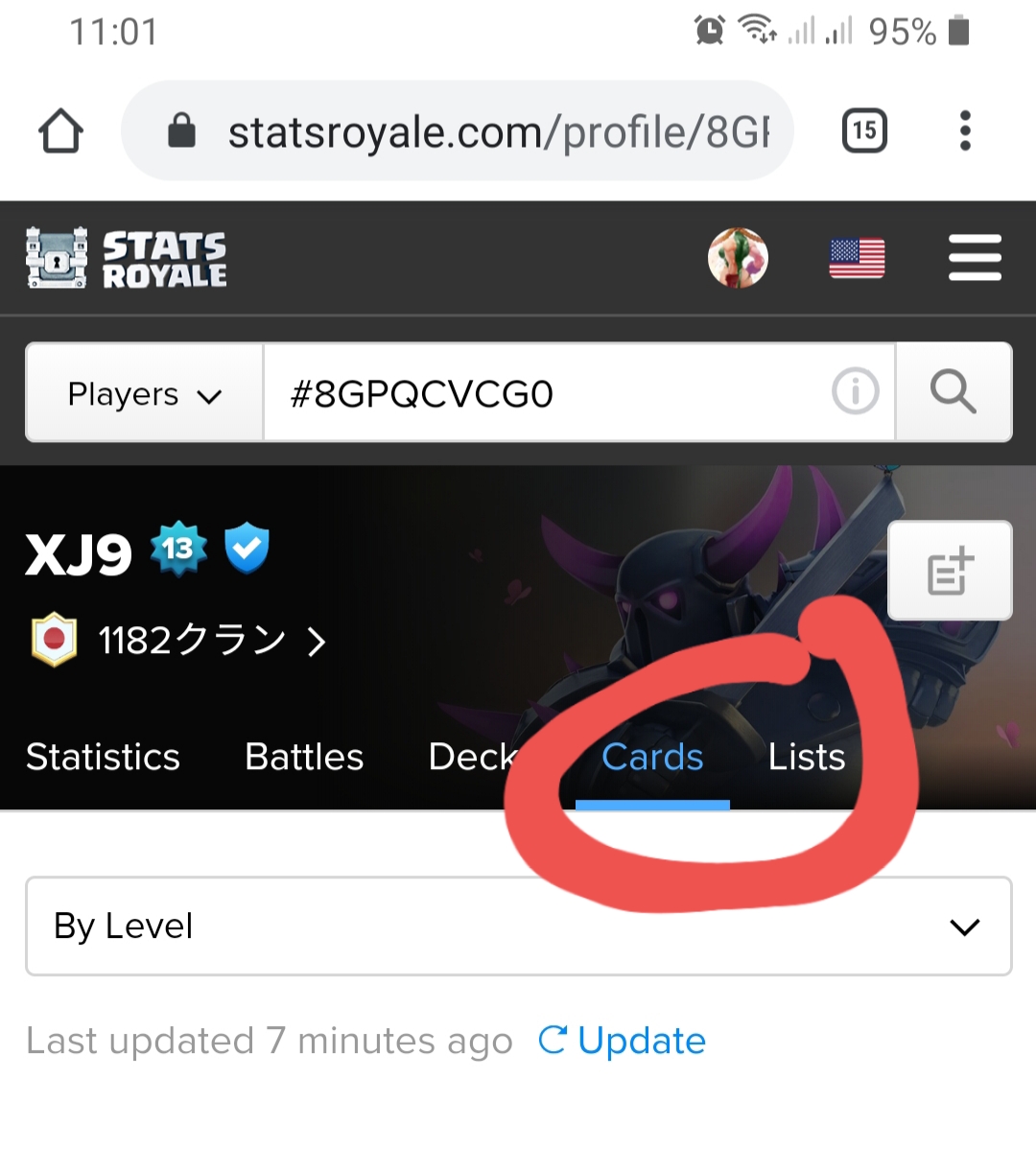This screenshot has height=1172, width=1036.
Task: Tap the add-to-list button beside profile
Action: pos(950,571)
